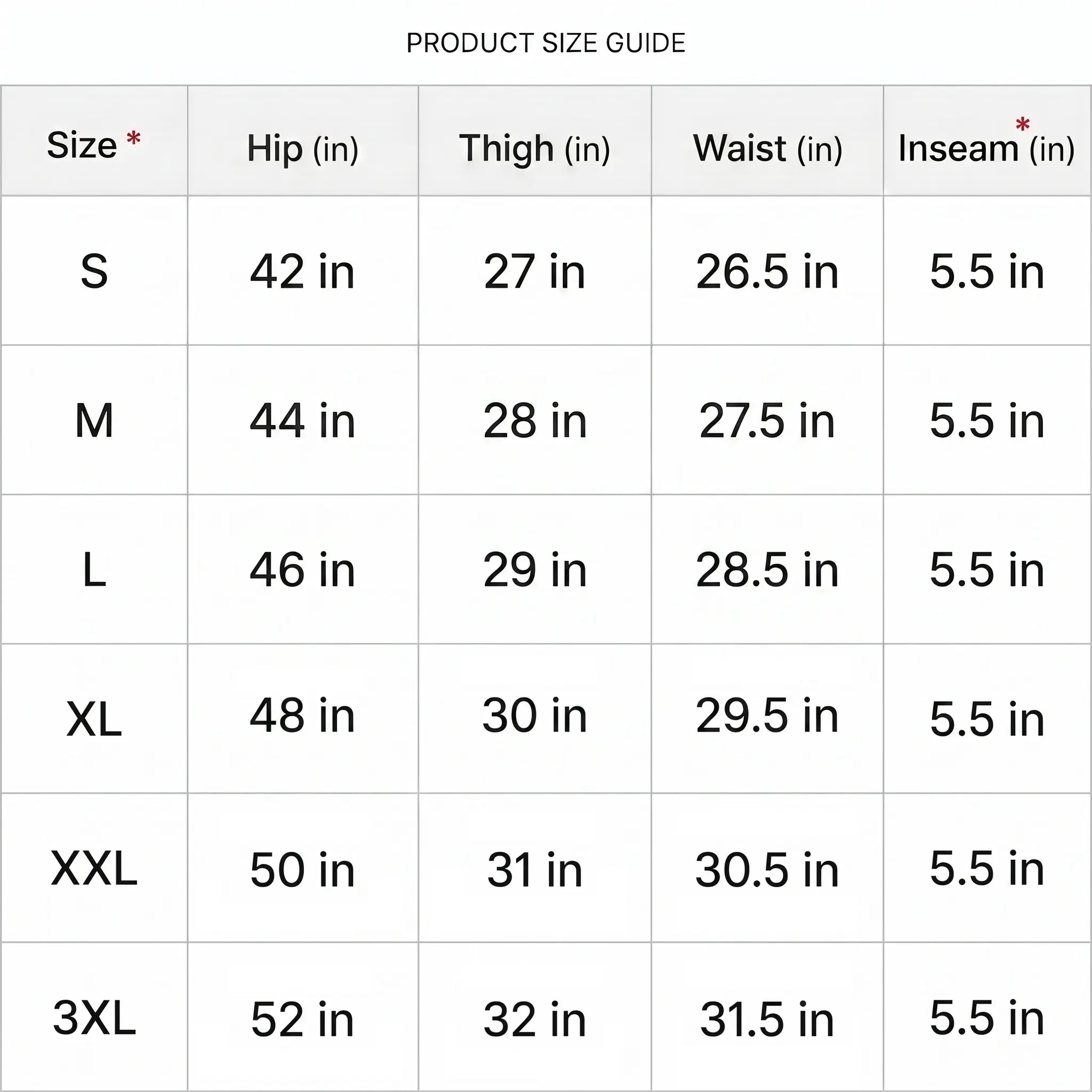Viewport: 1092px width, 1092px height.
Task: Click the 42 in hip cell
Action: 302,272
